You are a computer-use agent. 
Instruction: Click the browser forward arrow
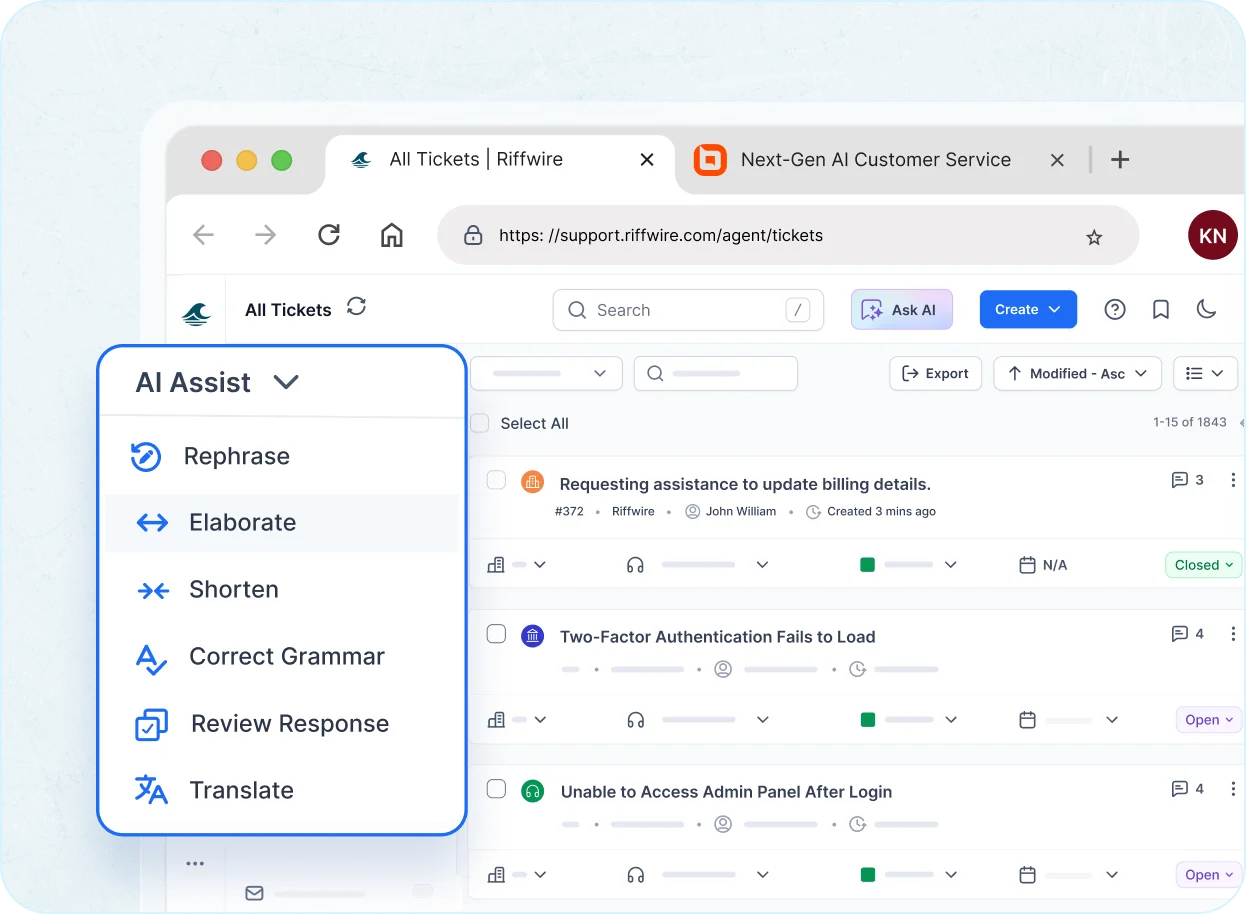click(x=265, y=235)
